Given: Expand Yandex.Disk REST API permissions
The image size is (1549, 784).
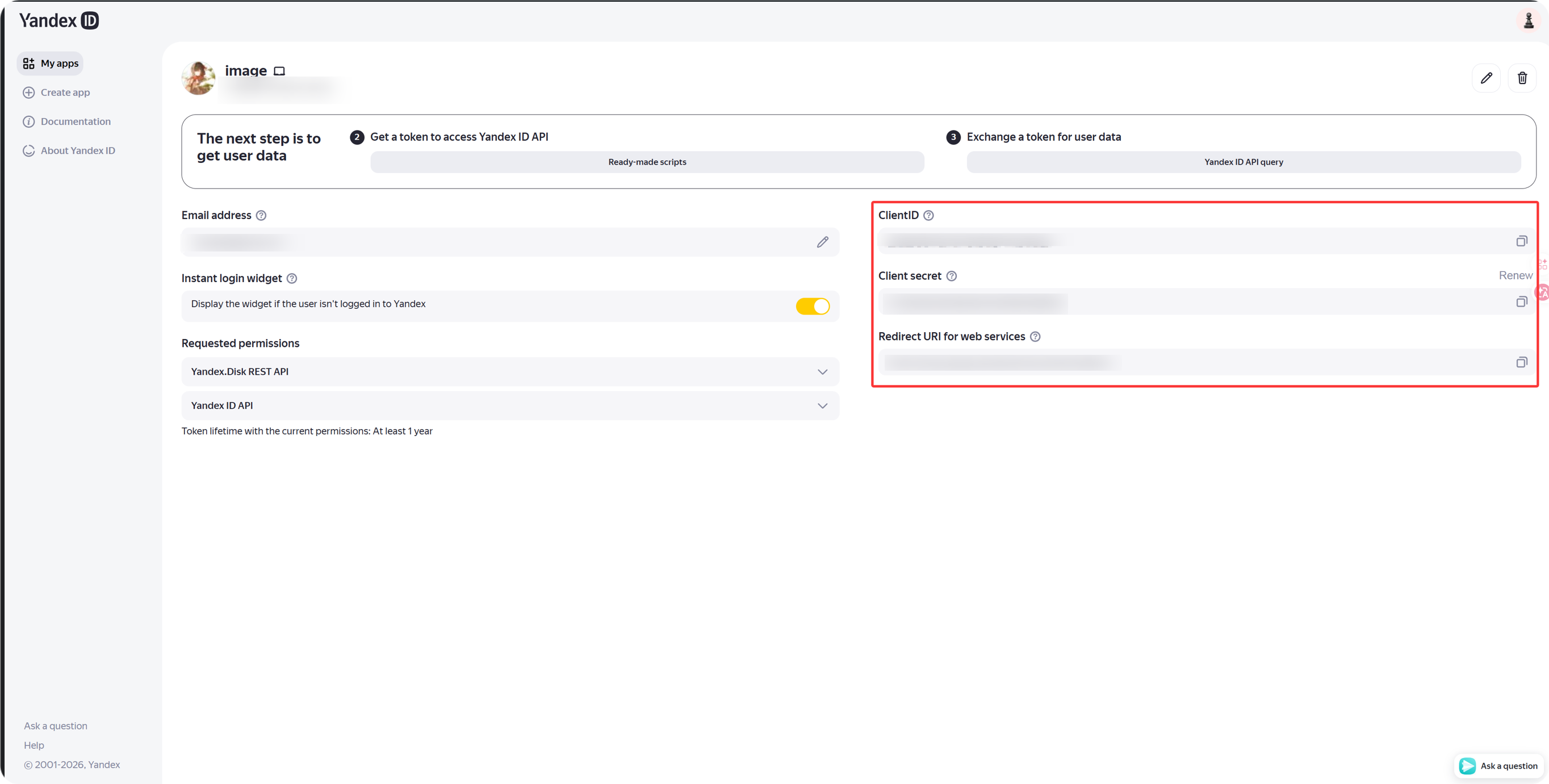Looking at the screenshot, I should pos(510,371).
